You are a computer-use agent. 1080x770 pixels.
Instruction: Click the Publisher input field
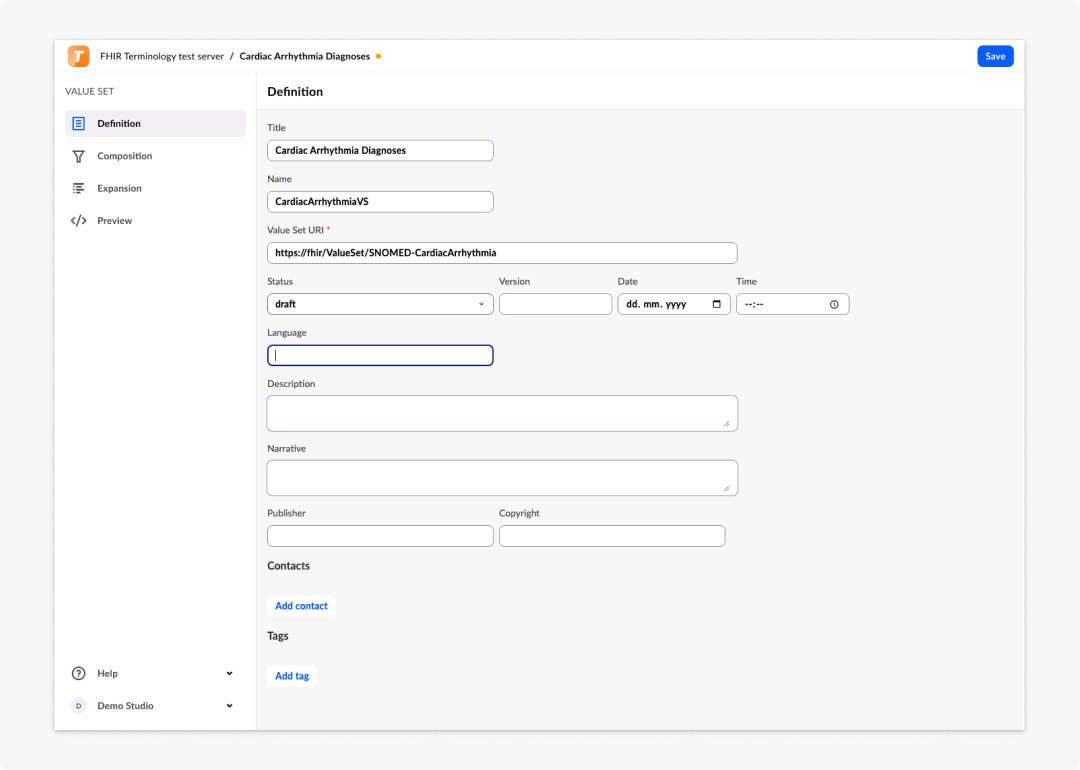[380, 536]
